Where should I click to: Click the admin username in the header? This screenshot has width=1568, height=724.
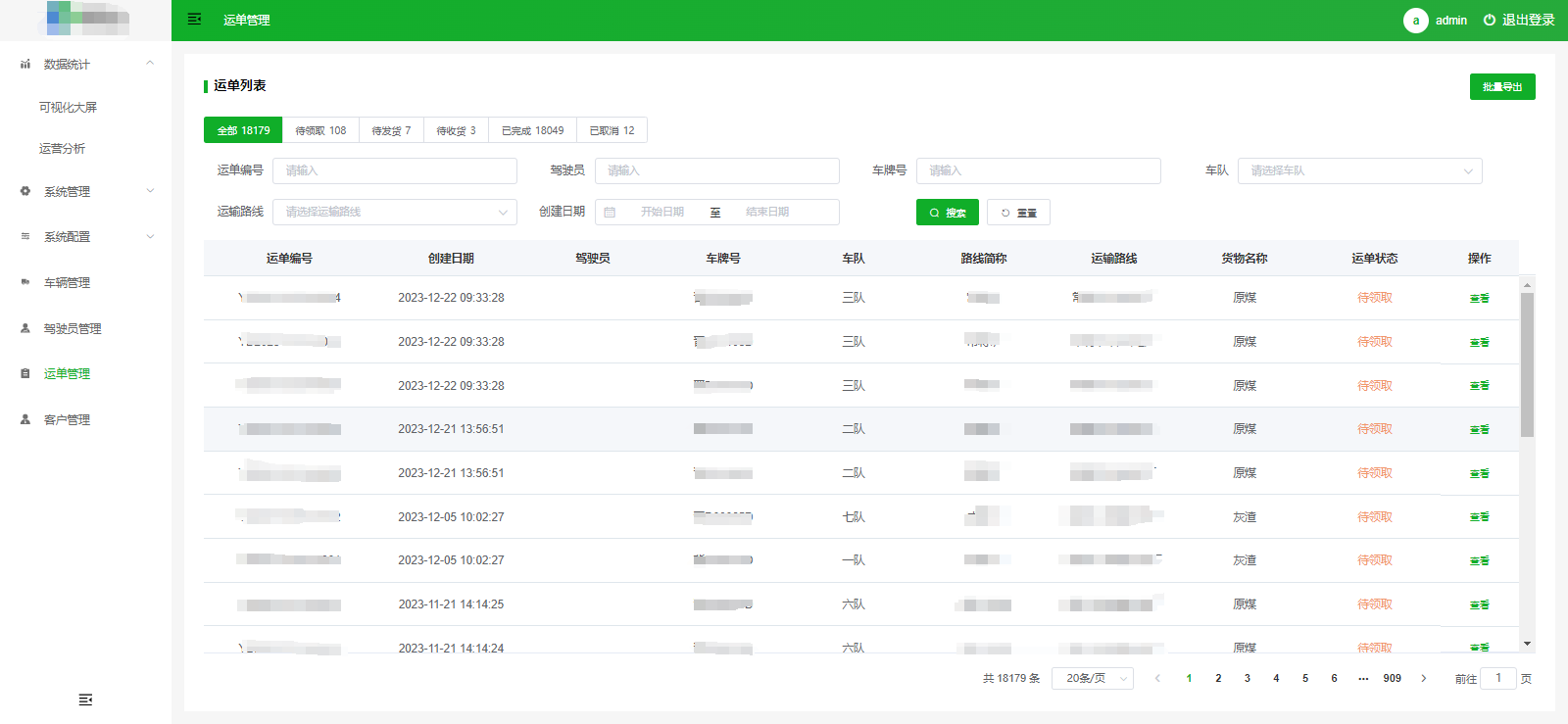1451,21
